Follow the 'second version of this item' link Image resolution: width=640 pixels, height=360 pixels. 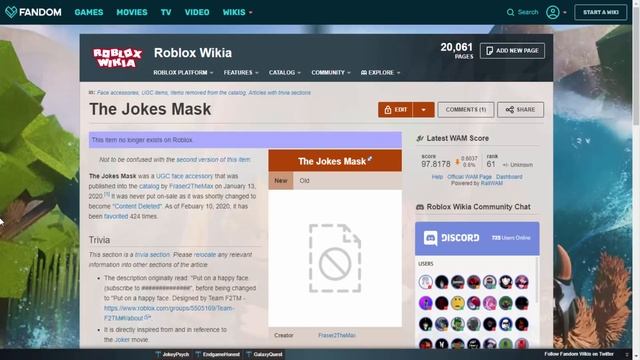[213, 160]
